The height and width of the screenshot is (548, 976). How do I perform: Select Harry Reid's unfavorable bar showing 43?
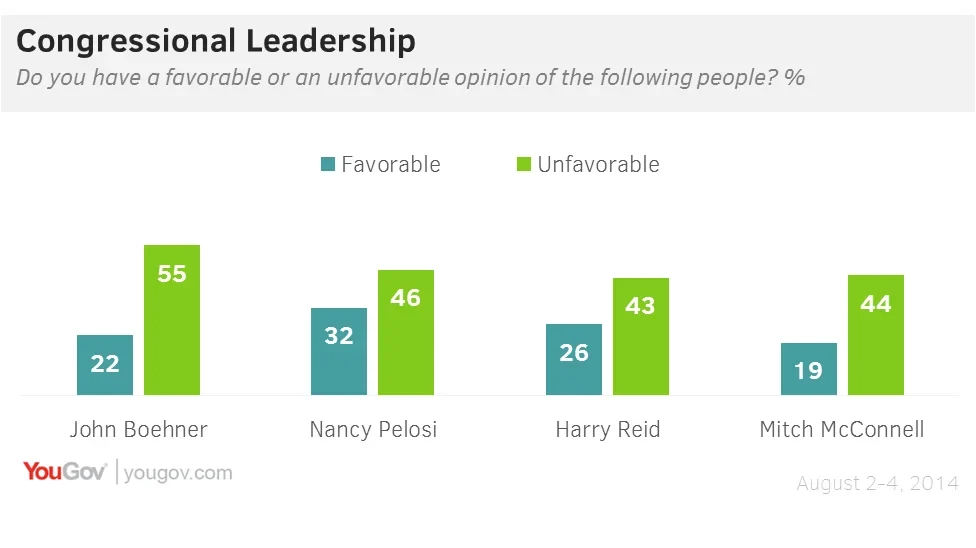pyautogui.click(x=641, y=336)
